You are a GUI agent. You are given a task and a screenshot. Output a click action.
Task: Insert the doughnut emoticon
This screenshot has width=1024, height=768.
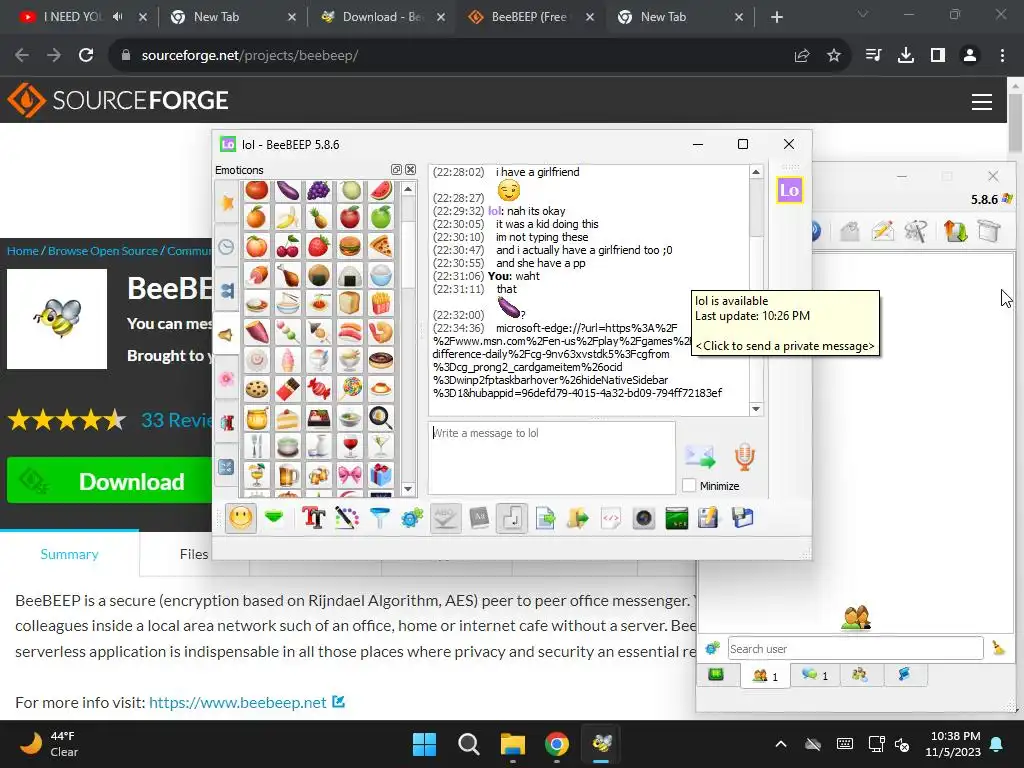tap(381, 360)
